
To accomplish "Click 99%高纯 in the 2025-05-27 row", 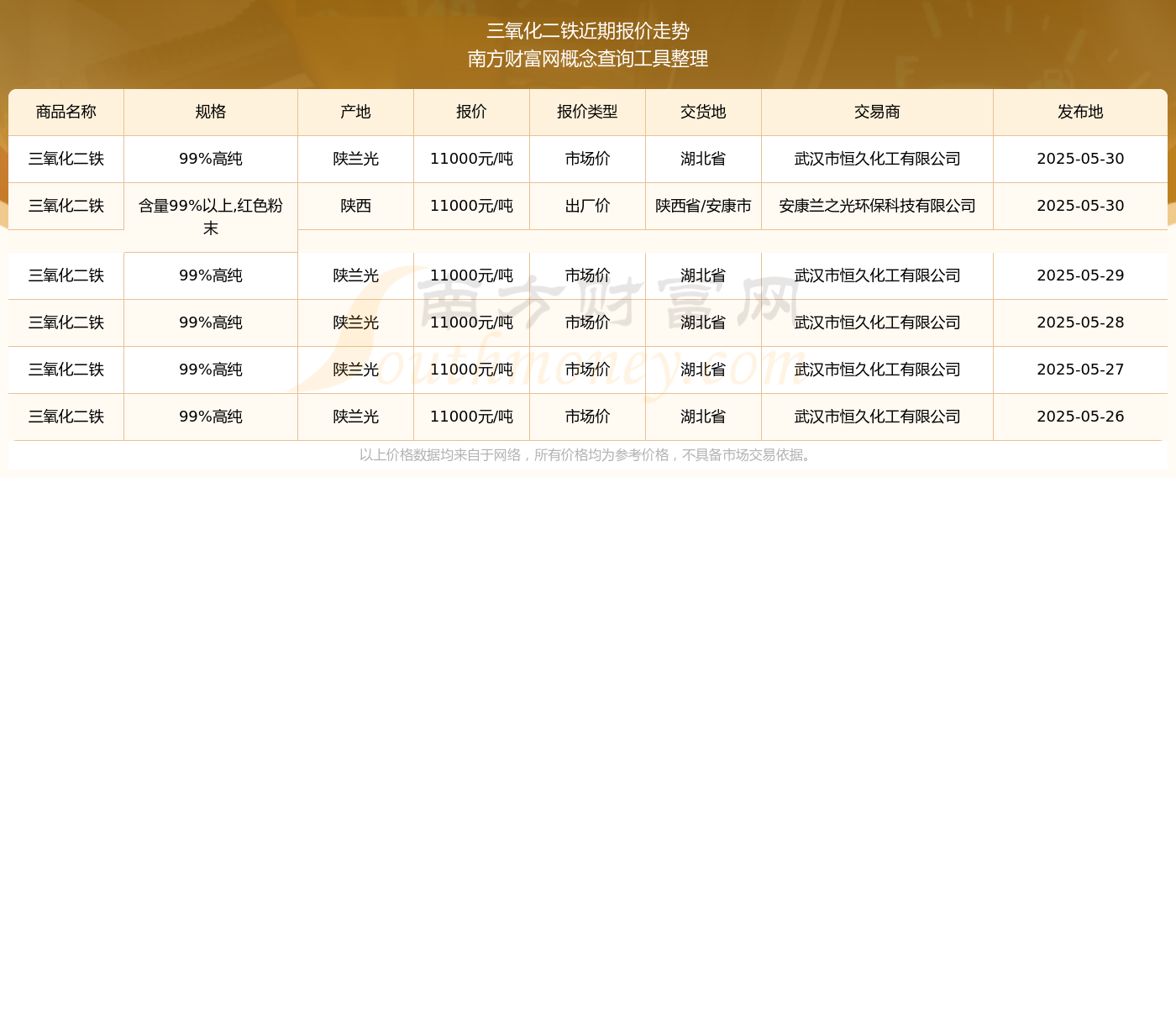I will (x=211, y=370).
